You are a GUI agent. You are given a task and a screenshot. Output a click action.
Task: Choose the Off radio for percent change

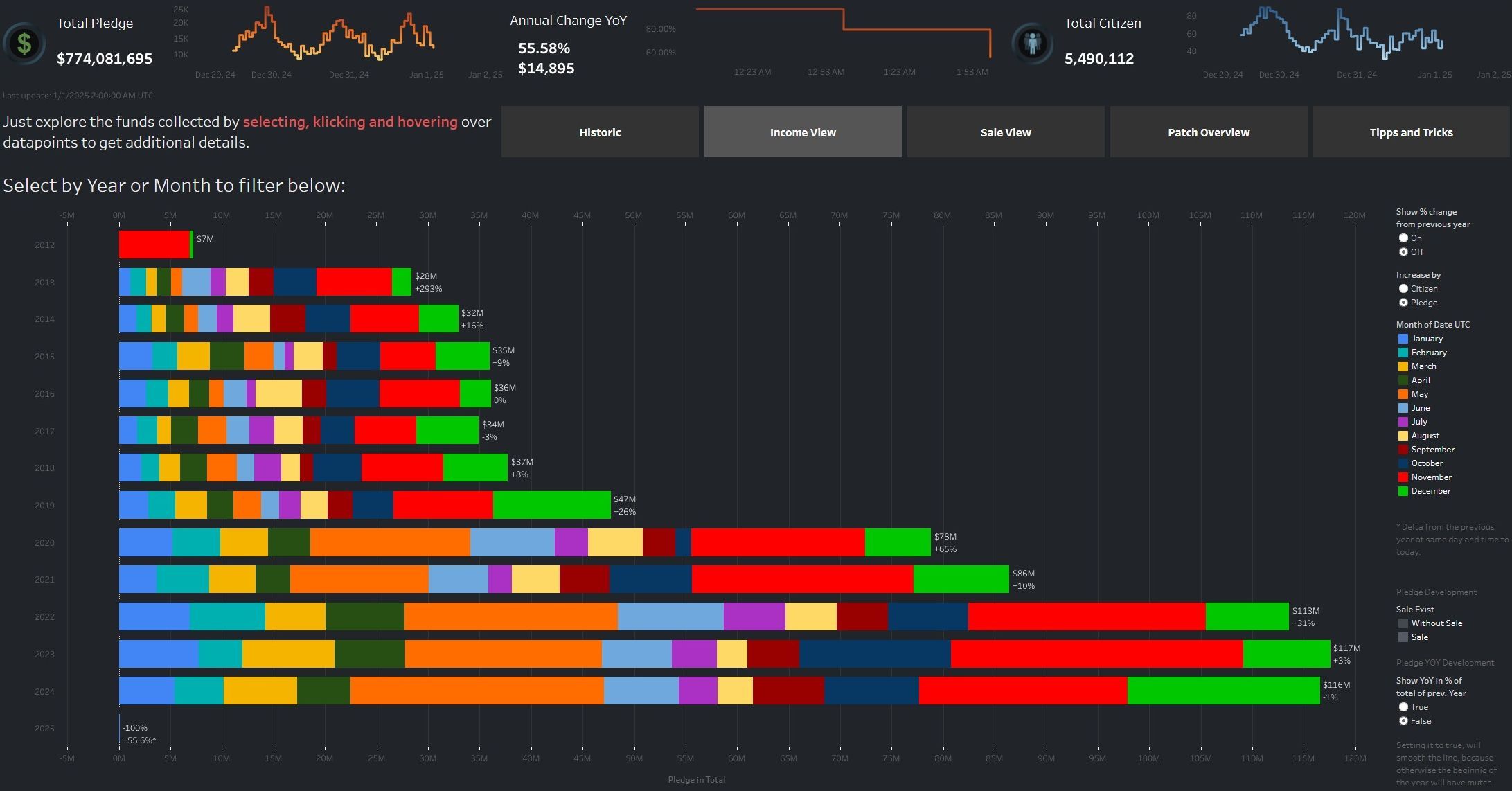[x=1403, y=252]
